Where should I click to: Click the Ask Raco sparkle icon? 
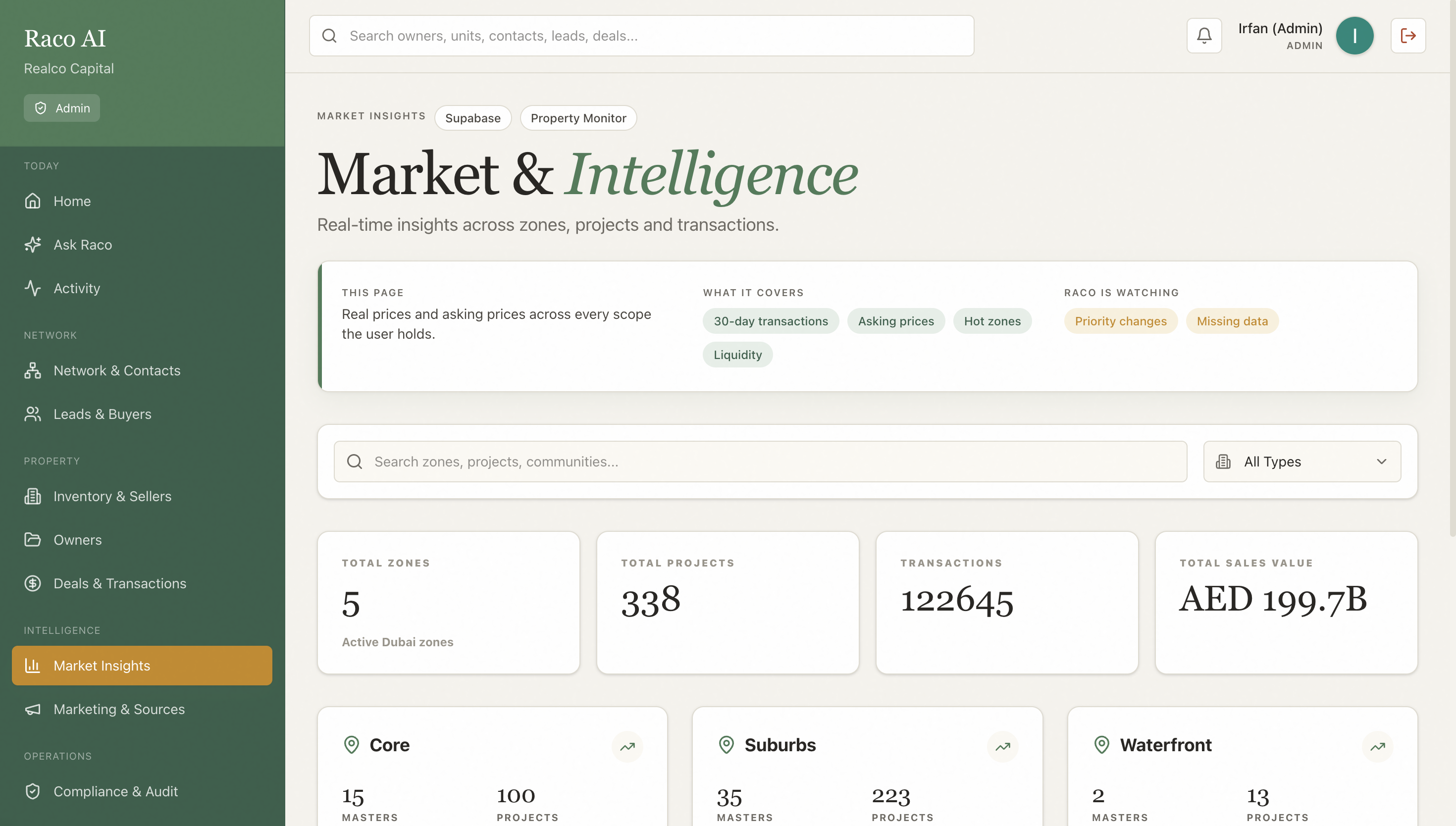click(33, 245)
